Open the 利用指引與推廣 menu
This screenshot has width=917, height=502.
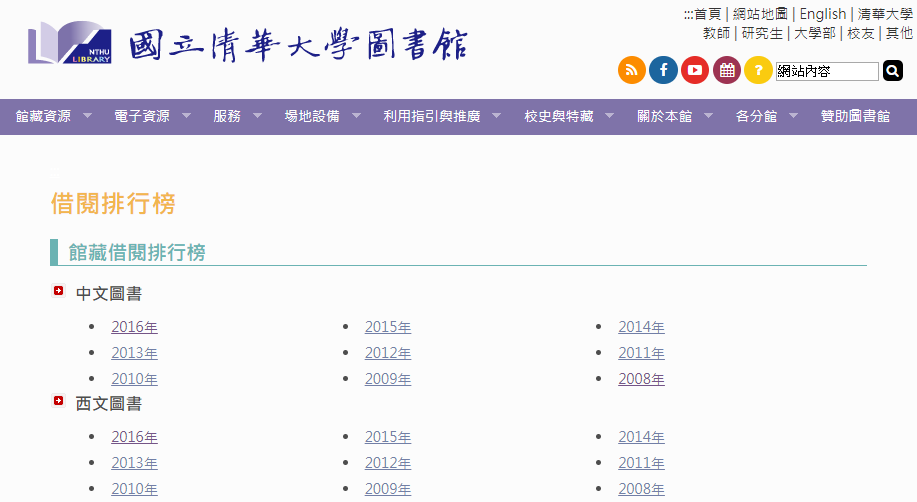[x=432, y=116]
